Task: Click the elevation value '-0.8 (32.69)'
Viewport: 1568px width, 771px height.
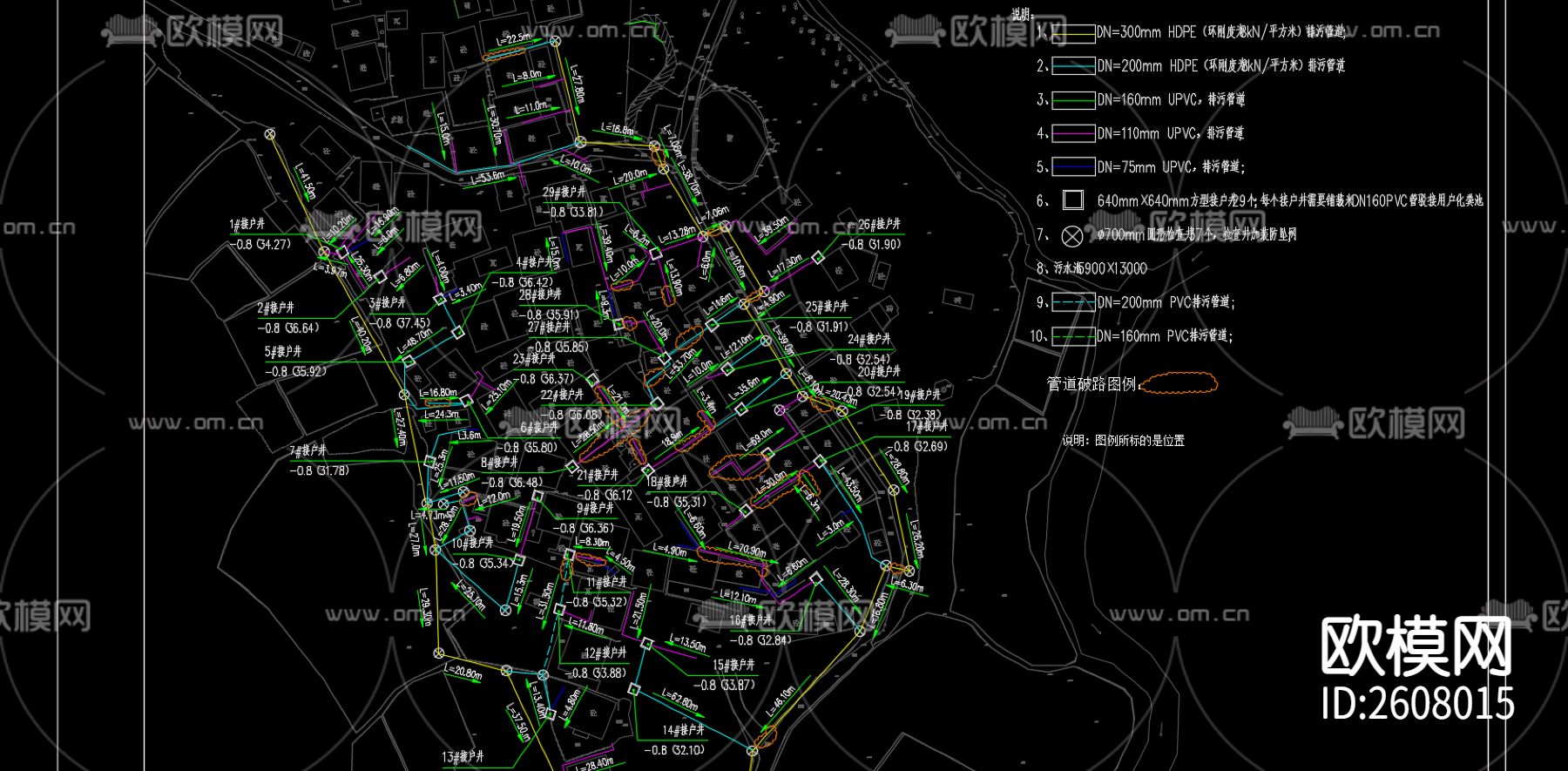Action: [x=916, y=447]
